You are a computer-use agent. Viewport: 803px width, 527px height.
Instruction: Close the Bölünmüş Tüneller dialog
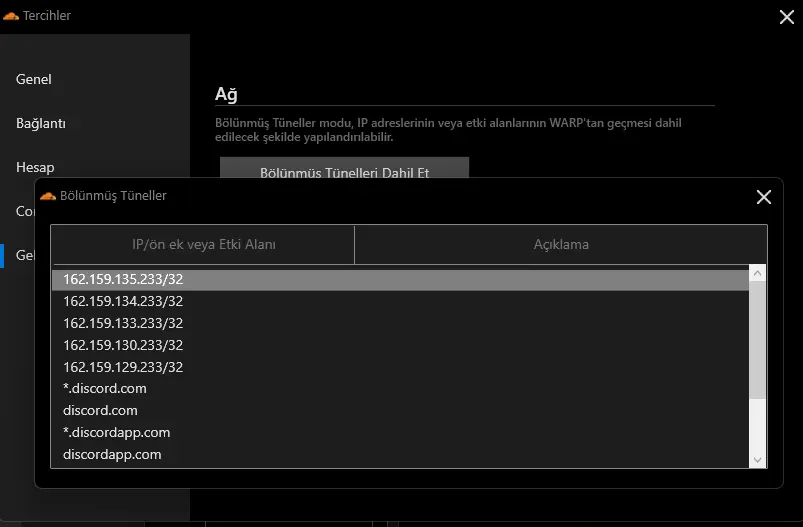click(x=764, y=197)
